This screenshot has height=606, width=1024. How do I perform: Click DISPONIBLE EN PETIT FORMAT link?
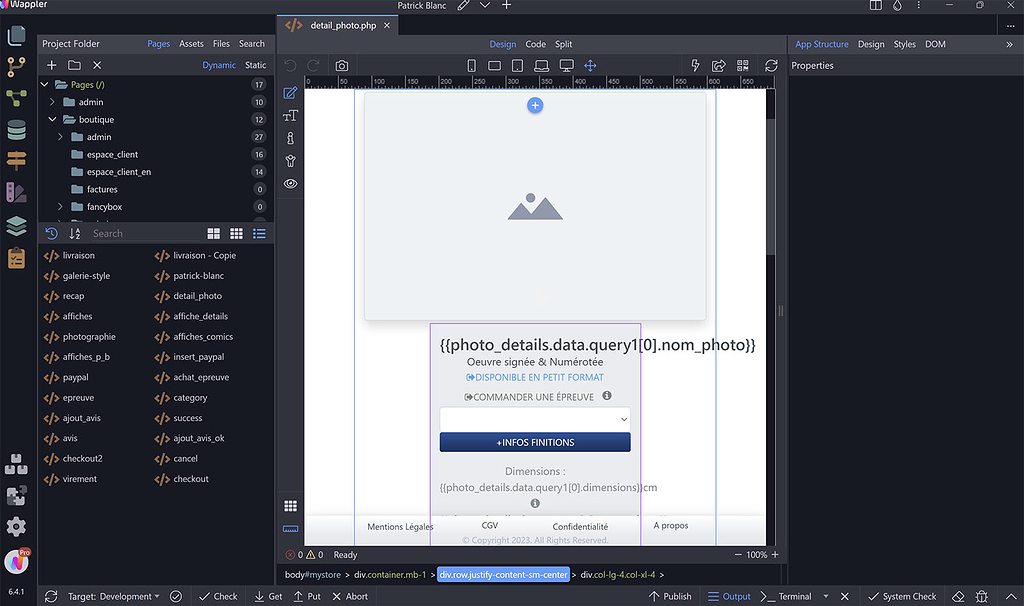pyautogui.click(x=535, y=377)
